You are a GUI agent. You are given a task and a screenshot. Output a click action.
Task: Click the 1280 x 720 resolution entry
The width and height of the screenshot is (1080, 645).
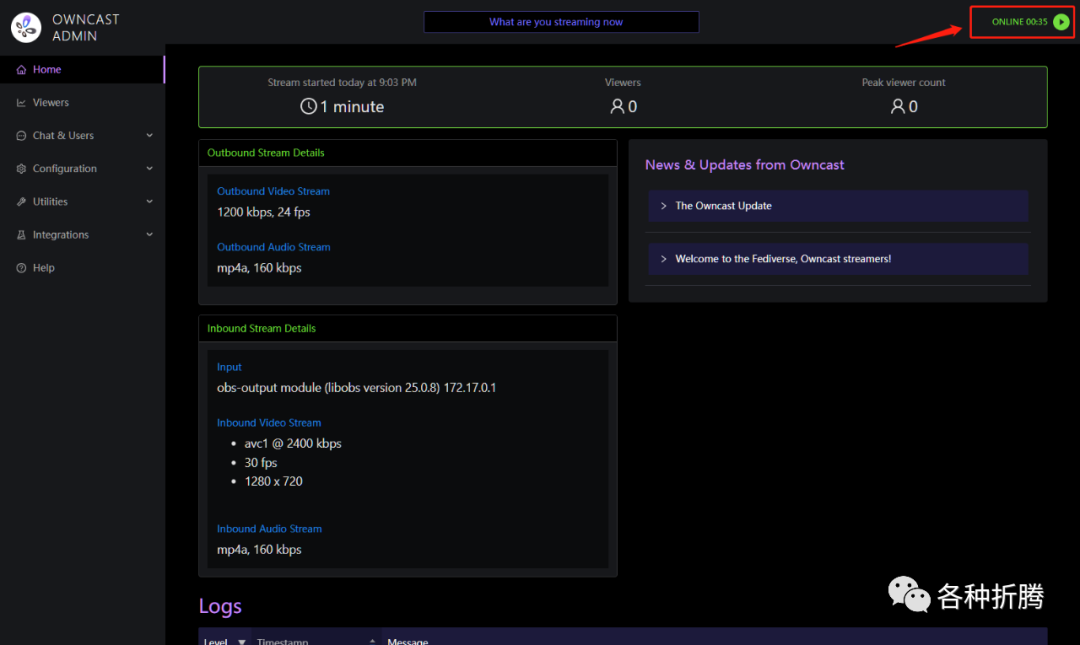click(x=273, y=482)
